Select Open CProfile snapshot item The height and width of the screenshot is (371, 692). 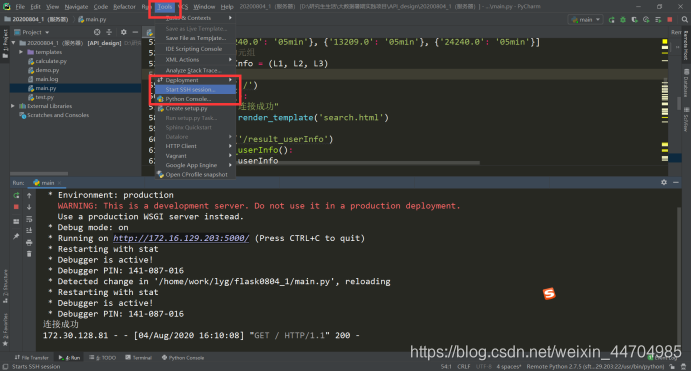[196, 175]
